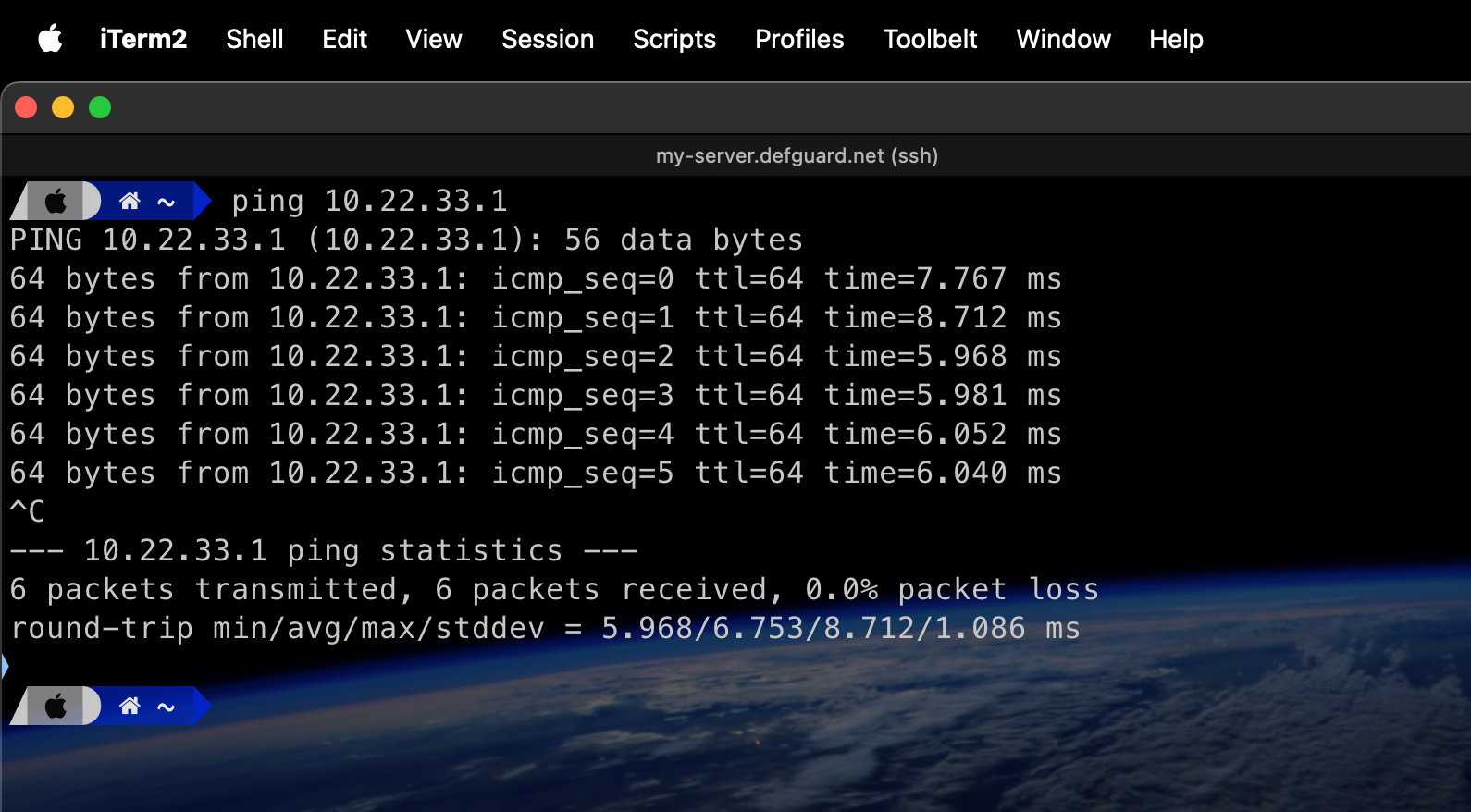Open the Help menu
Image resolution: width=1471 pixels, height=812 pixels.
click(1176, 39)
